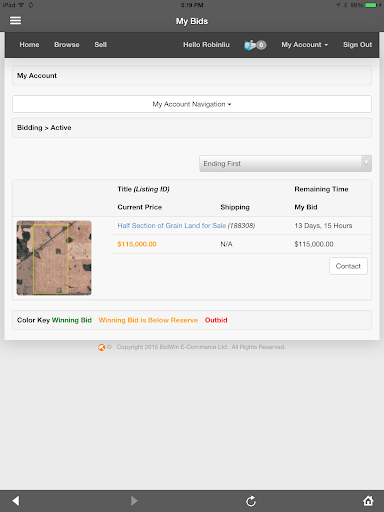Click the orange logo beside copyright
The image size is (384, 512).
[x=102, y=347]
